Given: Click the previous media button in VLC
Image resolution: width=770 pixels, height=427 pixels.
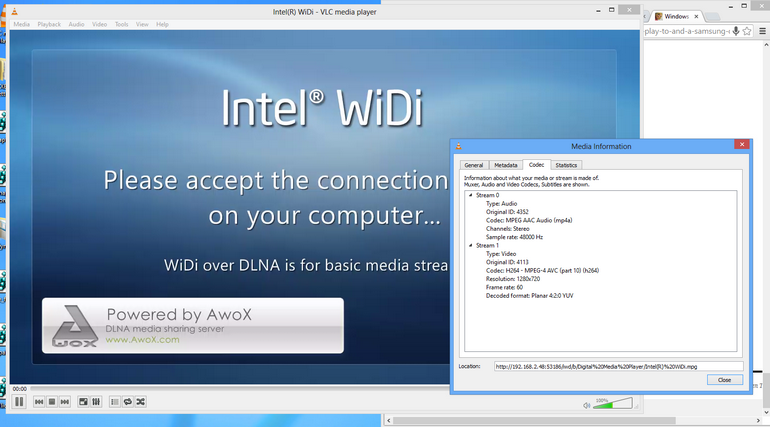Looking at the screenshot, I should coord(39,402).
